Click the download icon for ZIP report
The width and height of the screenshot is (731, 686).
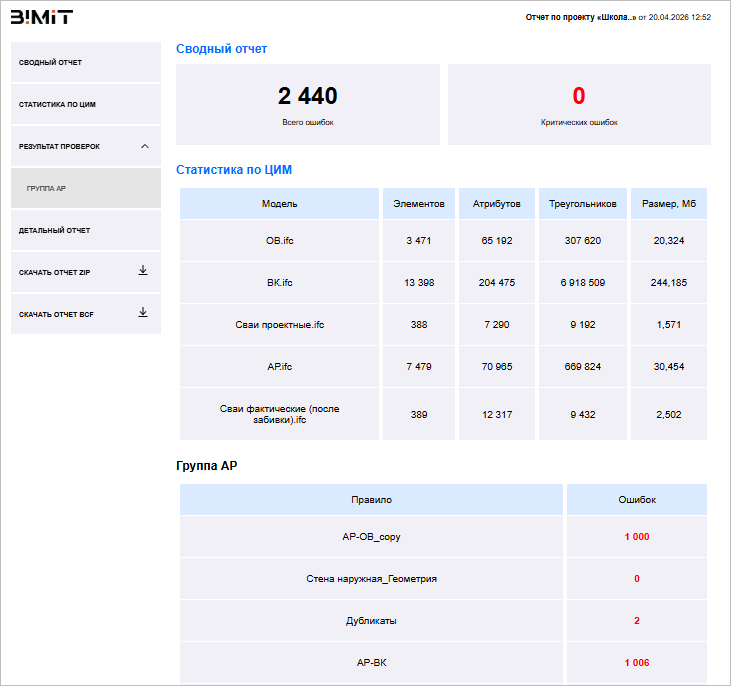point(143,271)
